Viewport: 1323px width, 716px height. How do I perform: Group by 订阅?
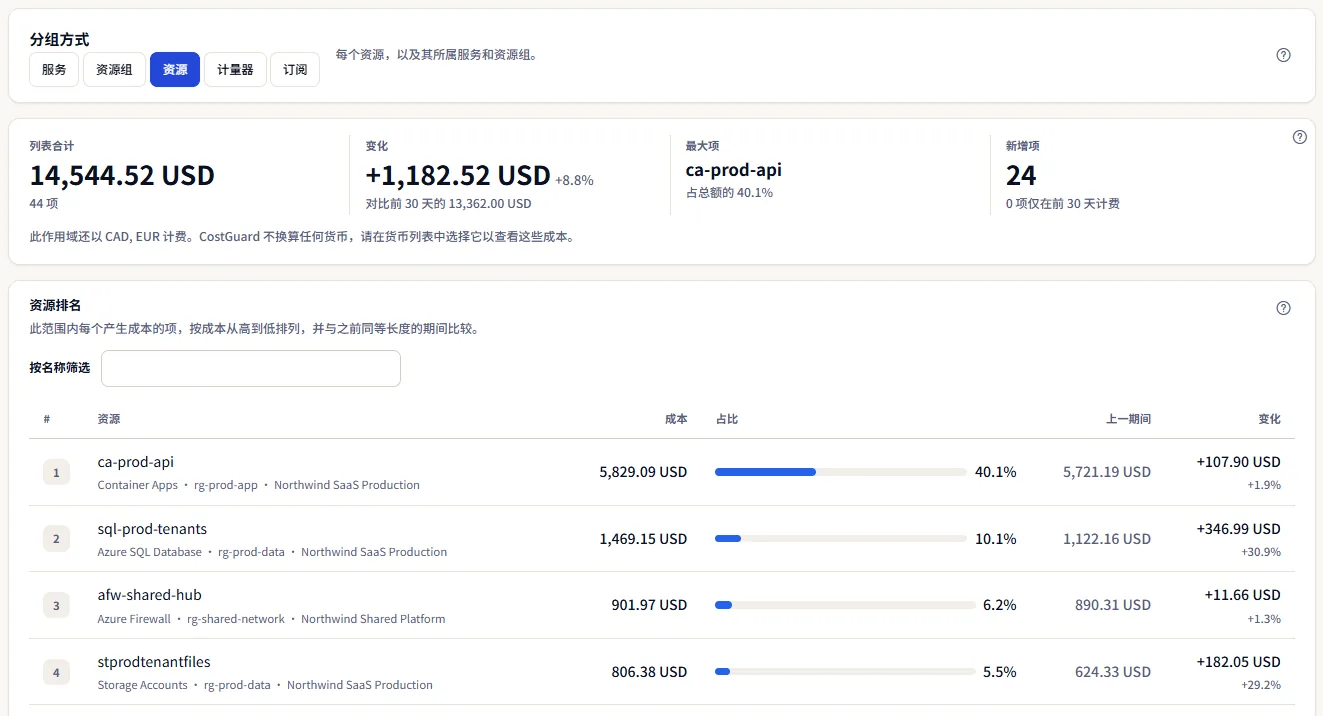[x=295, y=70]
